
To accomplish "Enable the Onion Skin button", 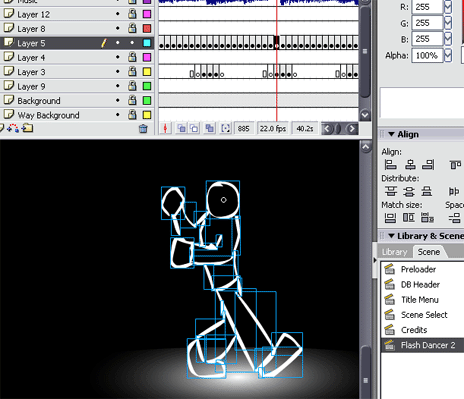I will coord(181,128).
